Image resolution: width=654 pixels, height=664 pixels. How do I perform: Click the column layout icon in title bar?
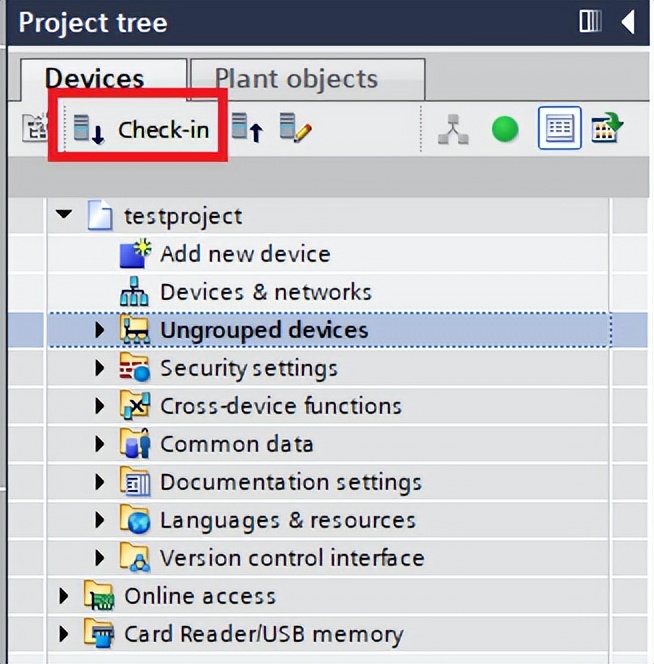point(590,22)
